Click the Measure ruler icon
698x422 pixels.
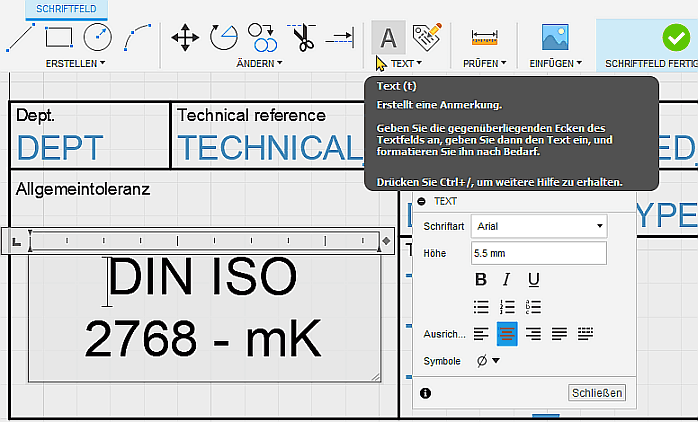[x=484, y=37]
